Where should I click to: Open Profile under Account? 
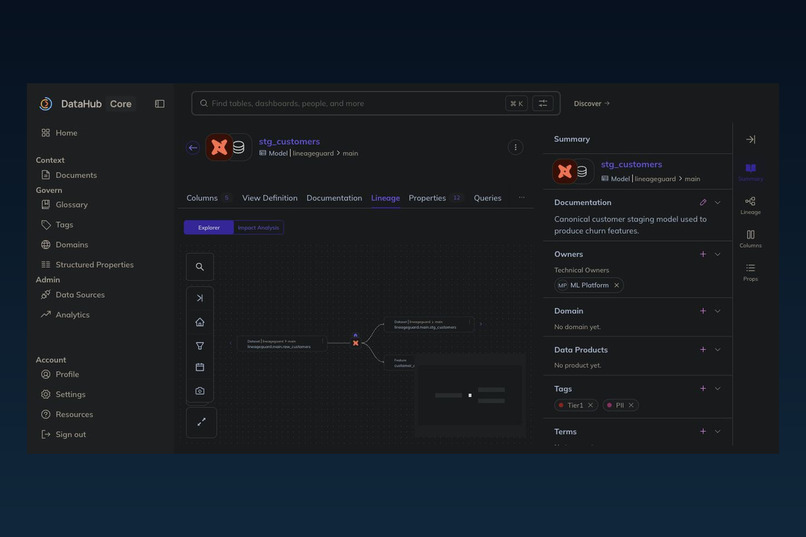[x=60, y=374]
